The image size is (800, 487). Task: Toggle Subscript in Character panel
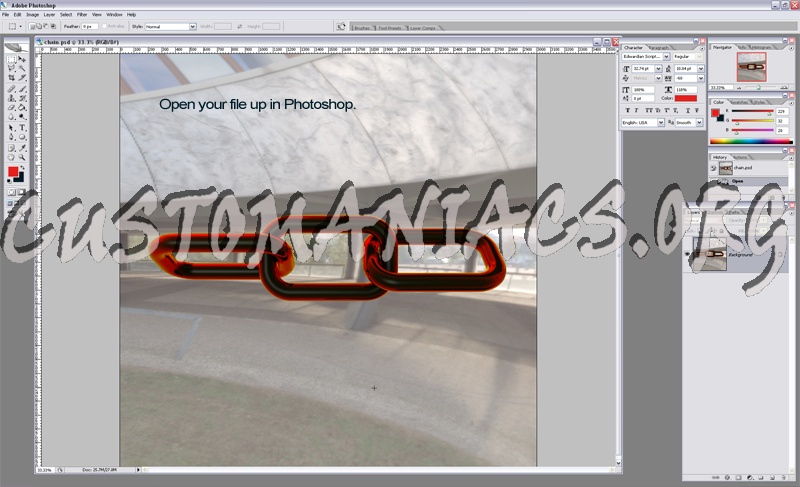676,110
